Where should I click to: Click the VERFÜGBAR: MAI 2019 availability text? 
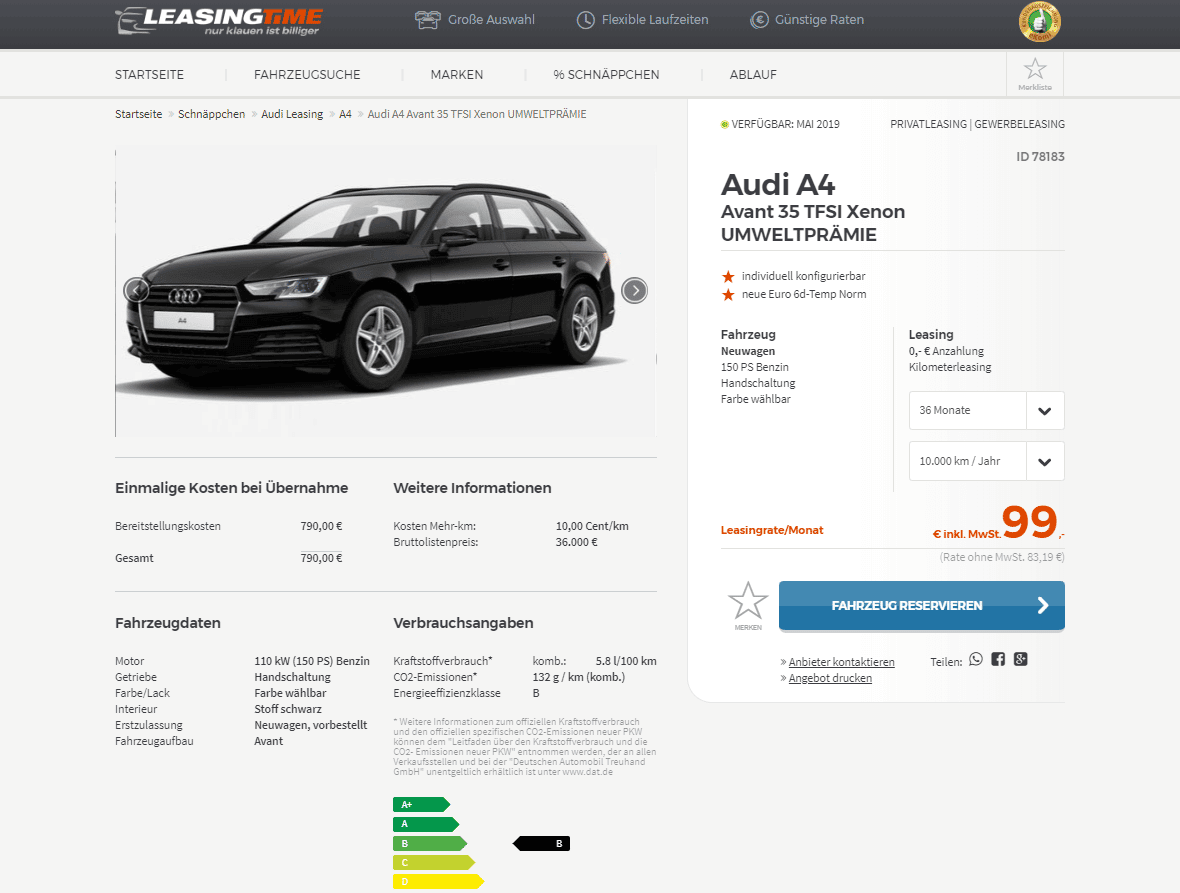[785, 124]
